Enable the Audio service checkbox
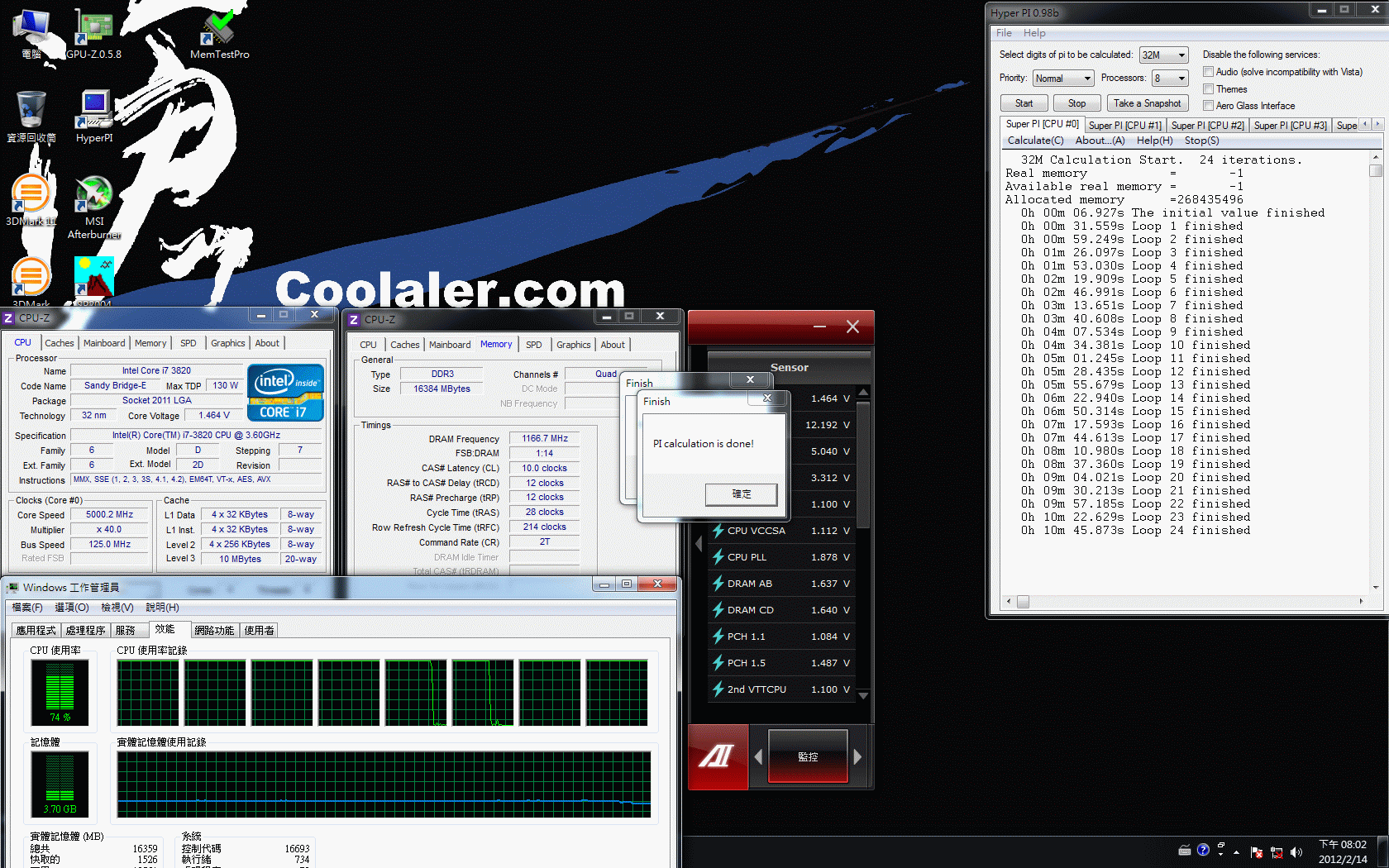The image size is (1389, 868). 1208,72
